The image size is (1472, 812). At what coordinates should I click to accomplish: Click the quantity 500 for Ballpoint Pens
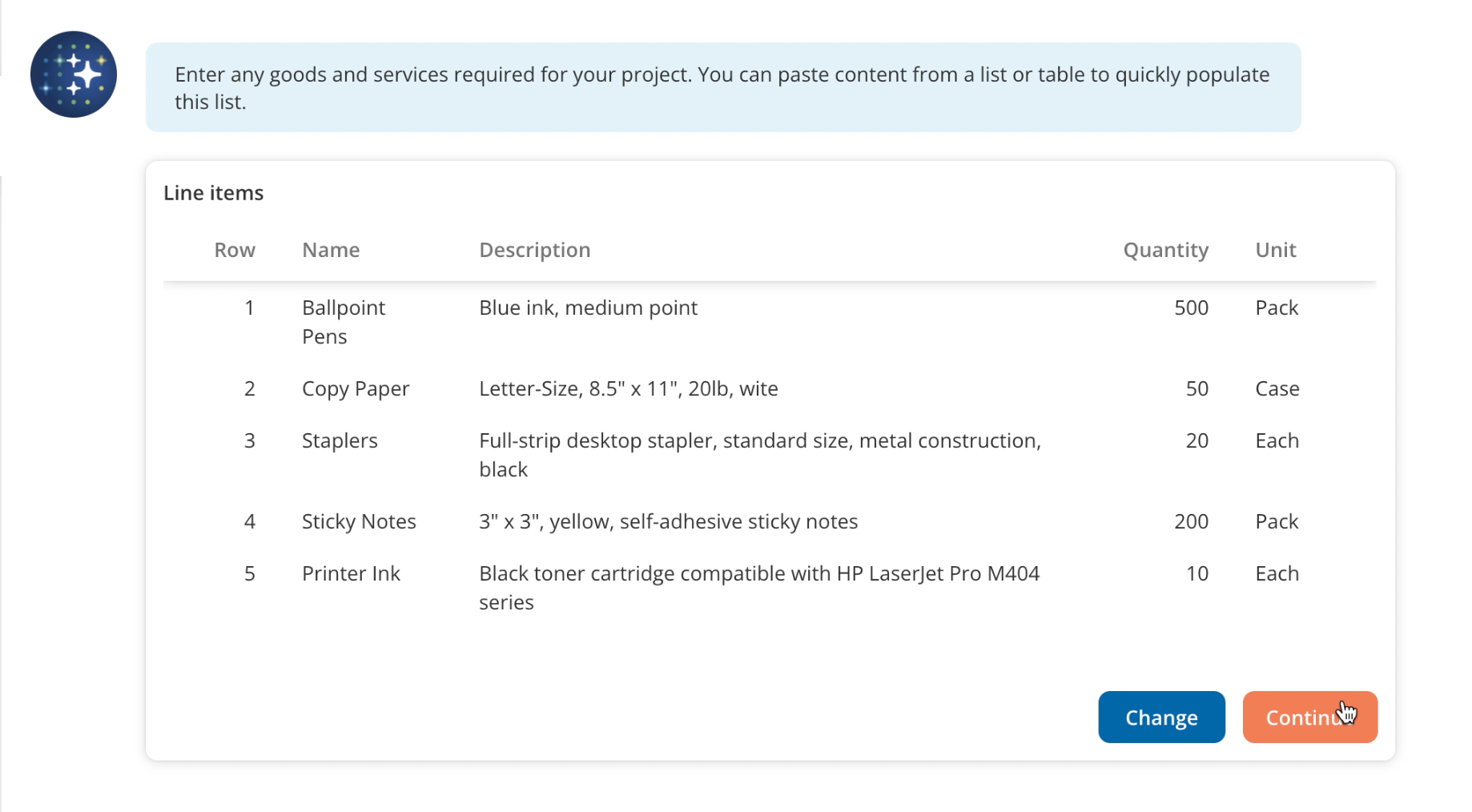(1190, 308)
